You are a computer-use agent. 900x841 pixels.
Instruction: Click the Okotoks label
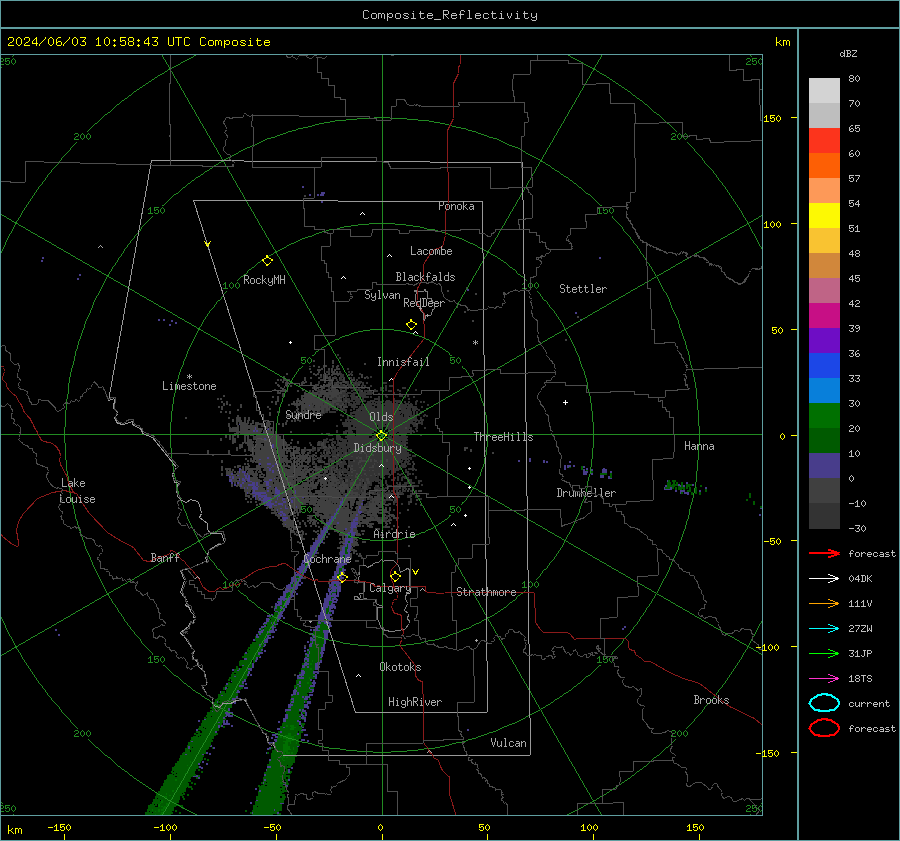[400, 667]
